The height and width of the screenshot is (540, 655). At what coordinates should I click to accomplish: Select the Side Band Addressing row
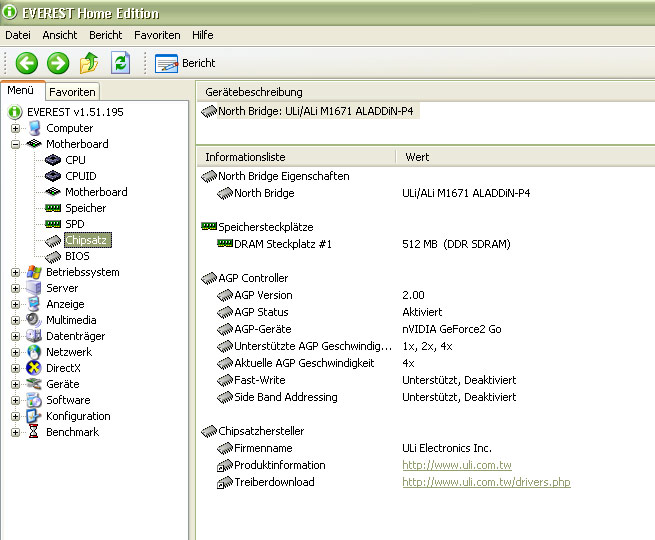coord(367,397)
